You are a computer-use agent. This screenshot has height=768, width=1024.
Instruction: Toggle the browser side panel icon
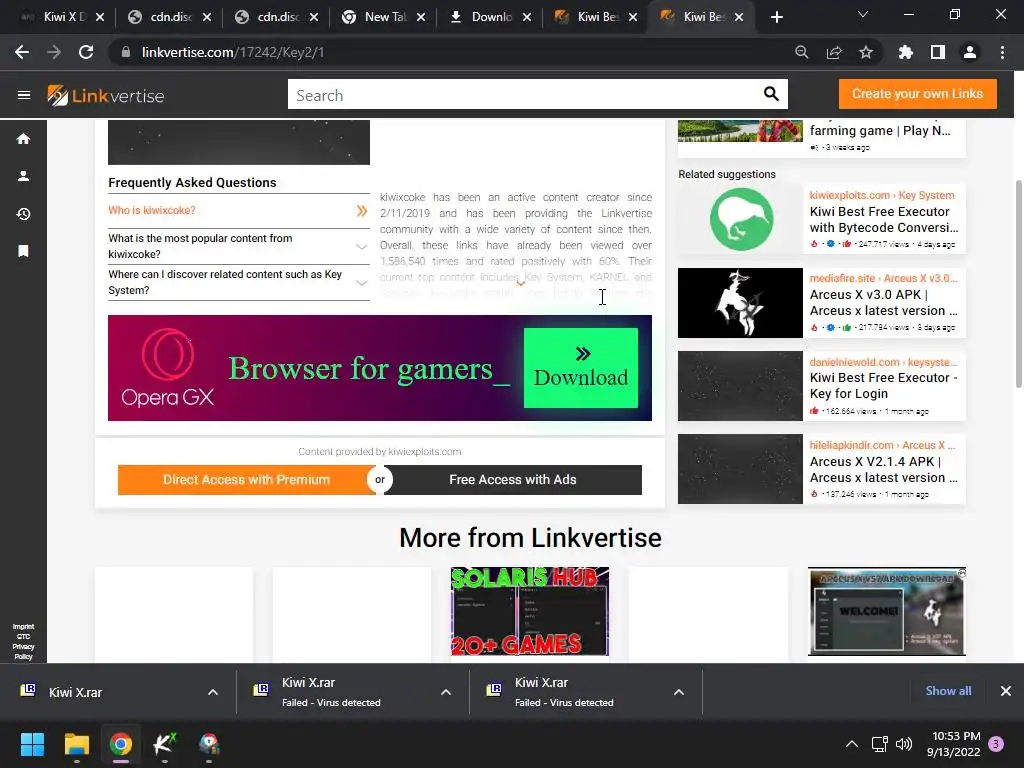pos(938,52)
